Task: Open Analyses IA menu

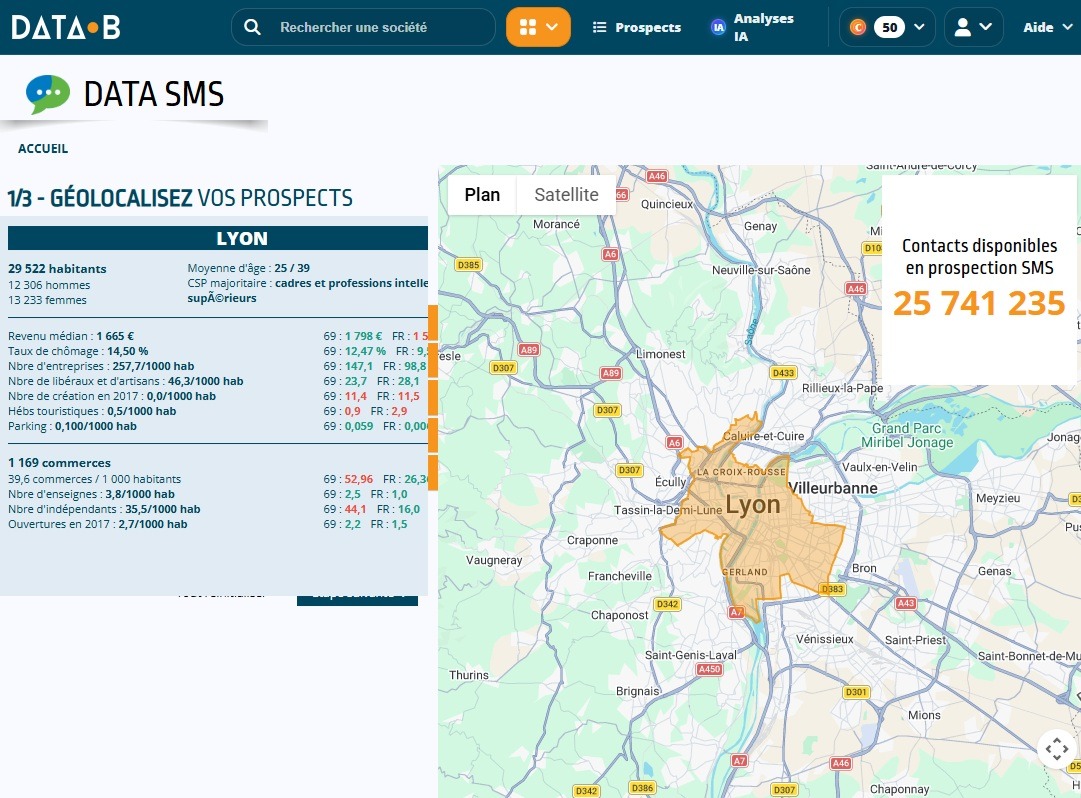Action: point(751,28)
